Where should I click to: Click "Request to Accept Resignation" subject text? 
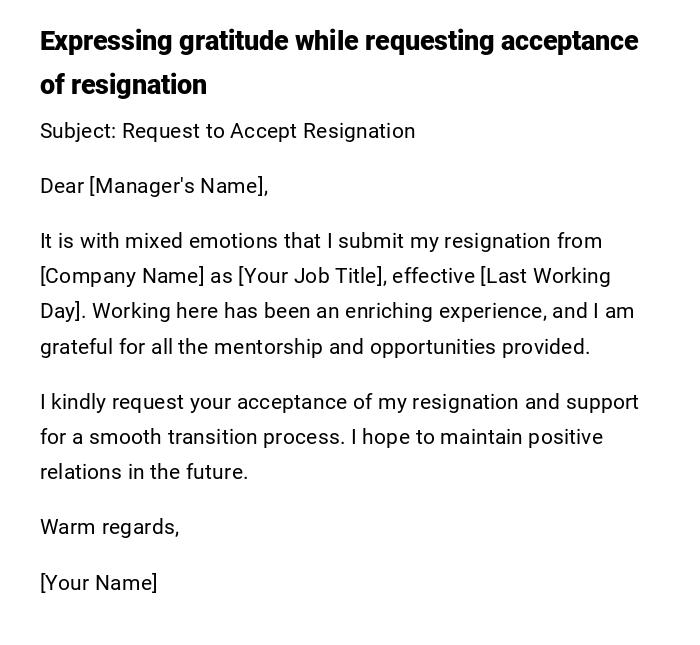[268, 131]
